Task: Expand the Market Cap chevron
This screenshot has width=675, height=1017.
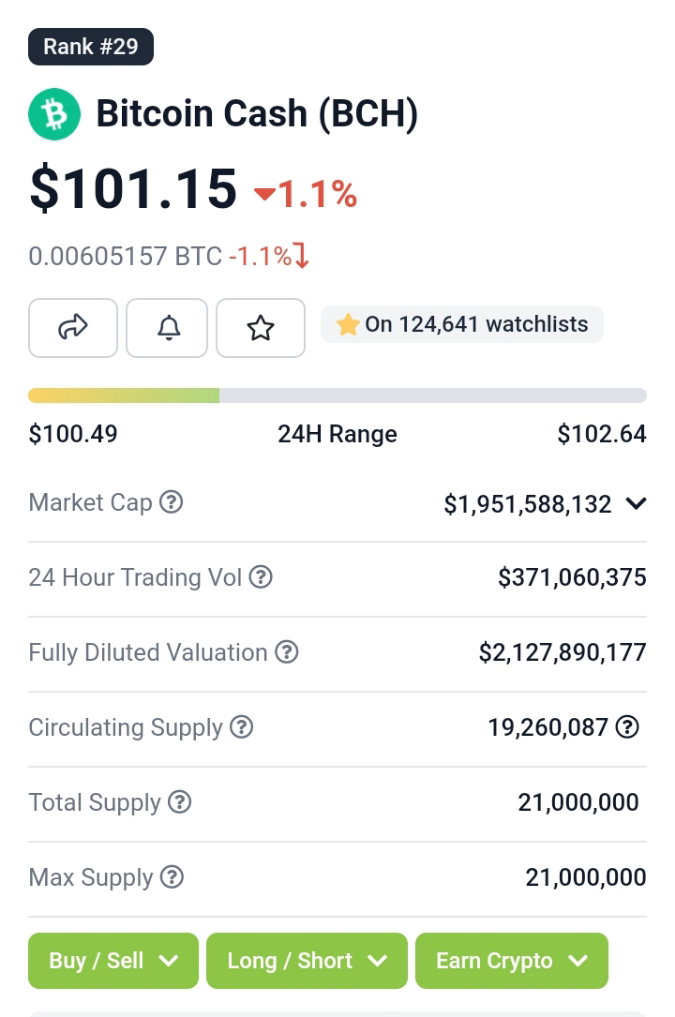Action: point(636,503)
